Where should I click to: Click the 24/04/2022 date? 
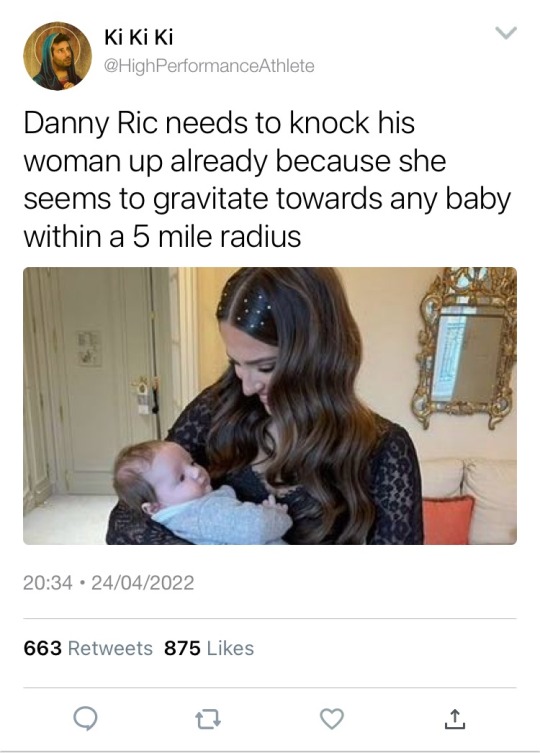(143, 583)
